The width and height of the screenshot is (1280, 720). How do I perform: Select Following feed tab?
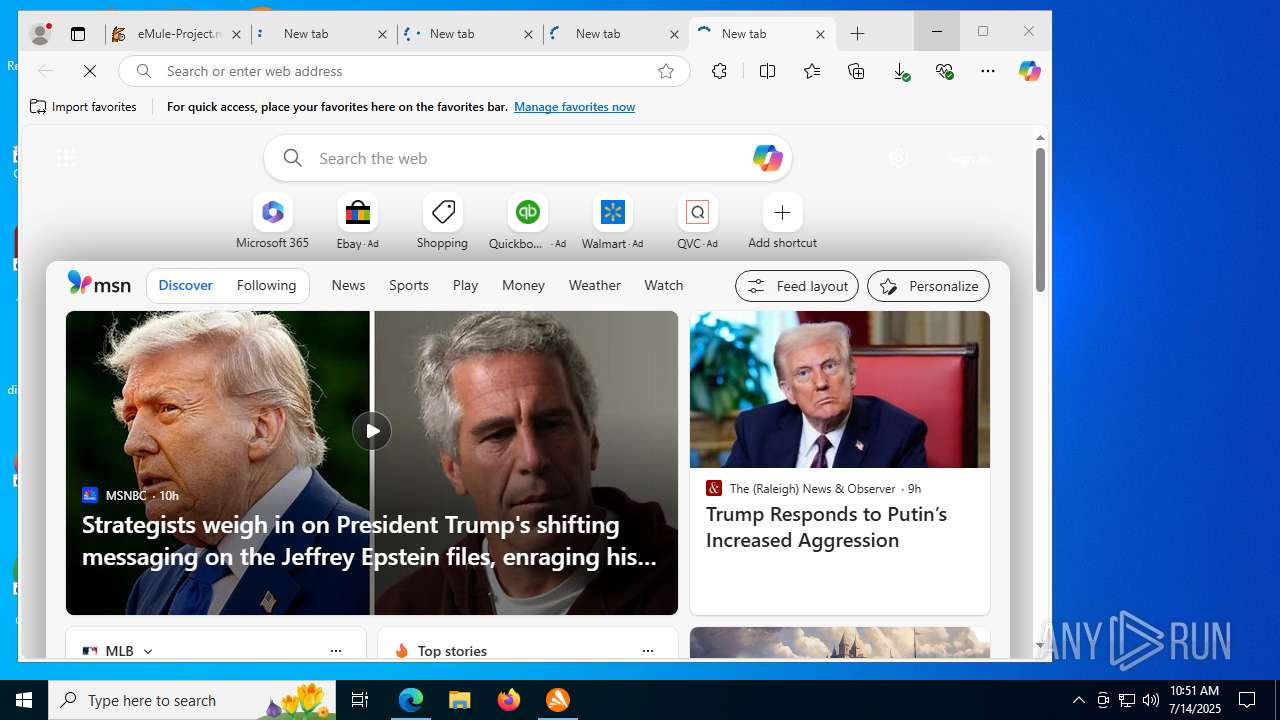[x=266, y=285]
